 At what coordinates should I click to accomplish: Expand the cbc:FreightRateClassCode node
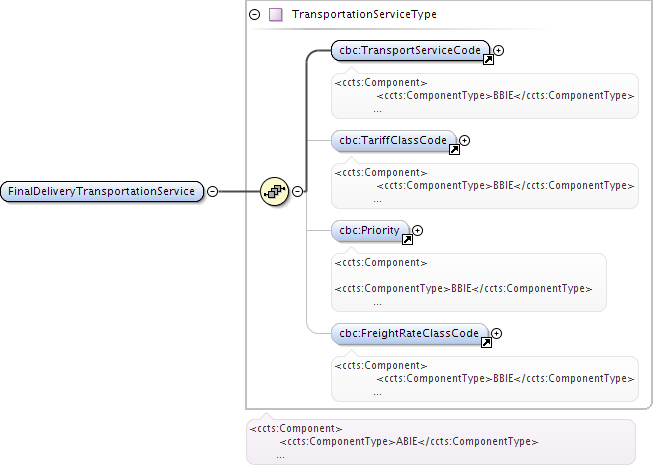point(496,334)
